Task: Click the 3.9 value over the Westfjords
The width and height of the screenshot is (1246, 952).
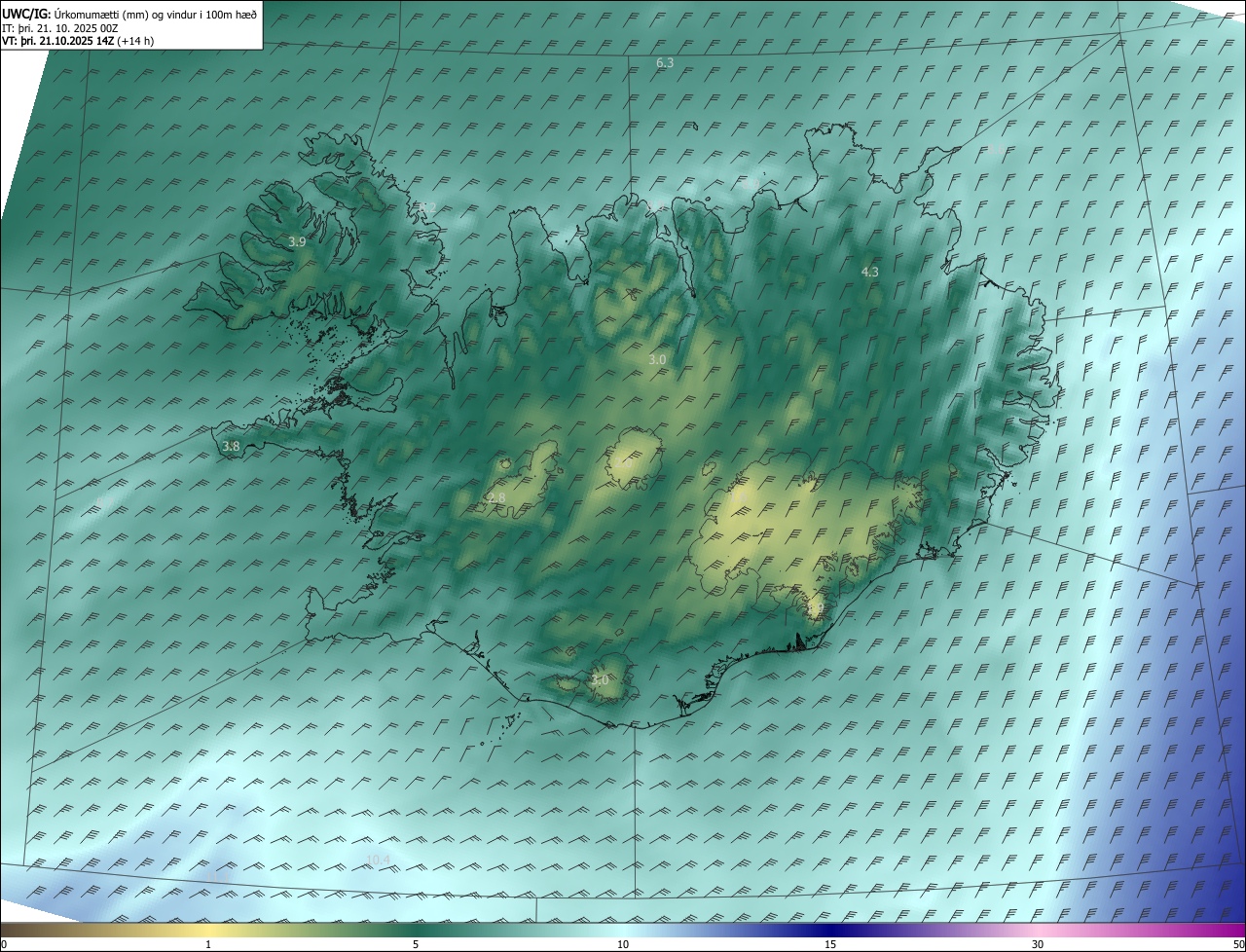Action: click(297, 241)
